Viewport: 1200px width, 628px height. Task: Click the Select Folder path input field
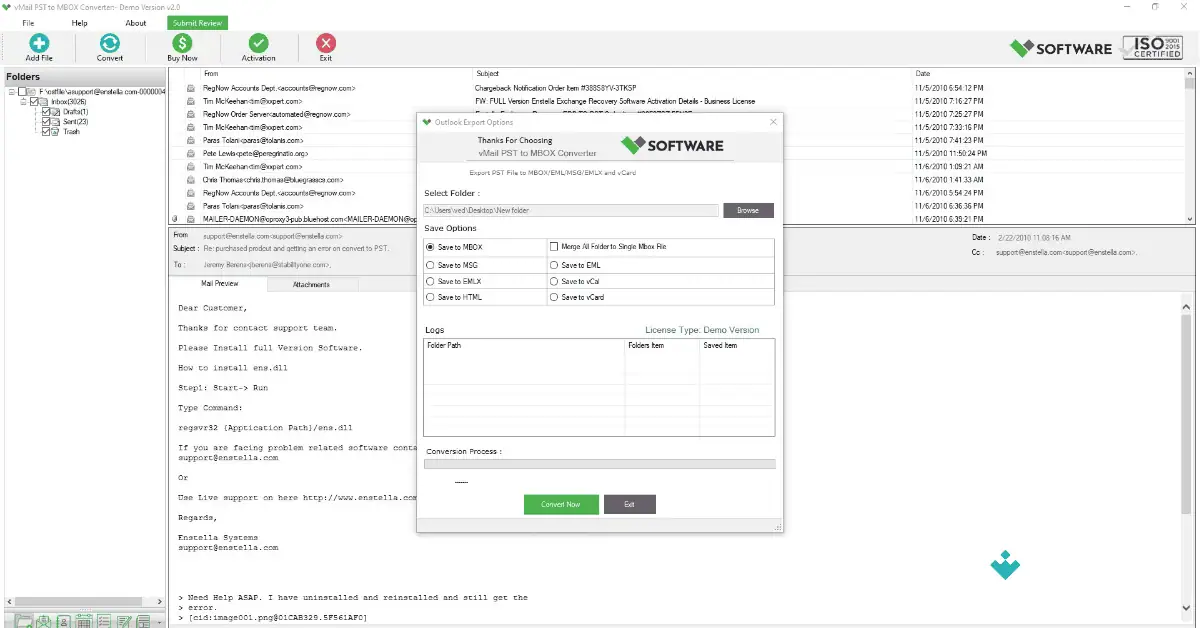(570, 210)
